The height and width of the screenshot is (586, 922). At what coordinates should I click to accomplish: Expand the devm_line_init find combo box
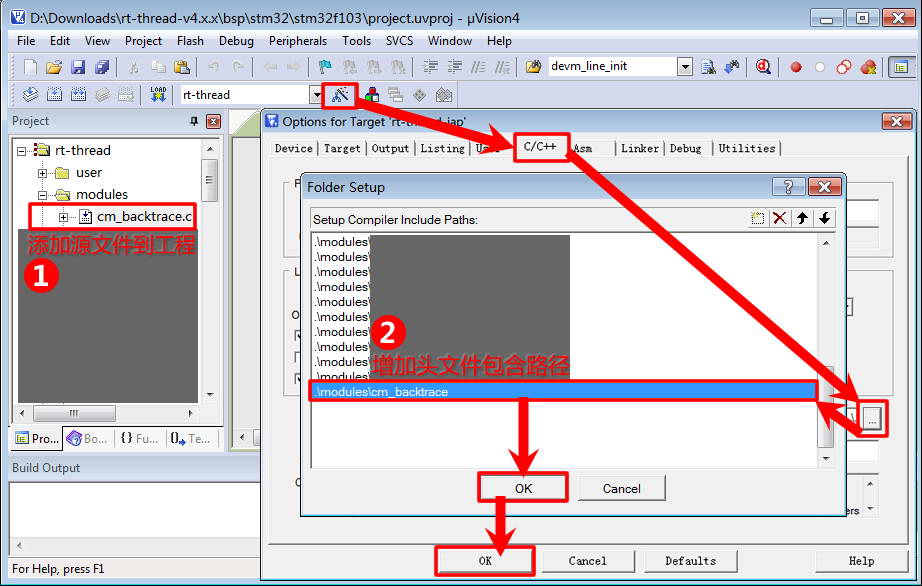685,67
